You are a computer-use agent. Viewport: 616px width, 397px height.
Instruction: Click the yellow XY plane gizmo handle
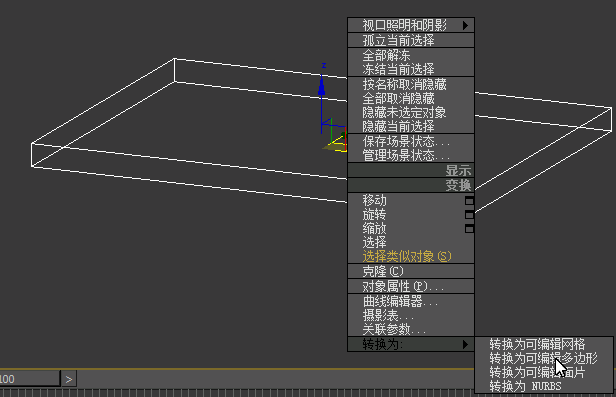(335, 146)
